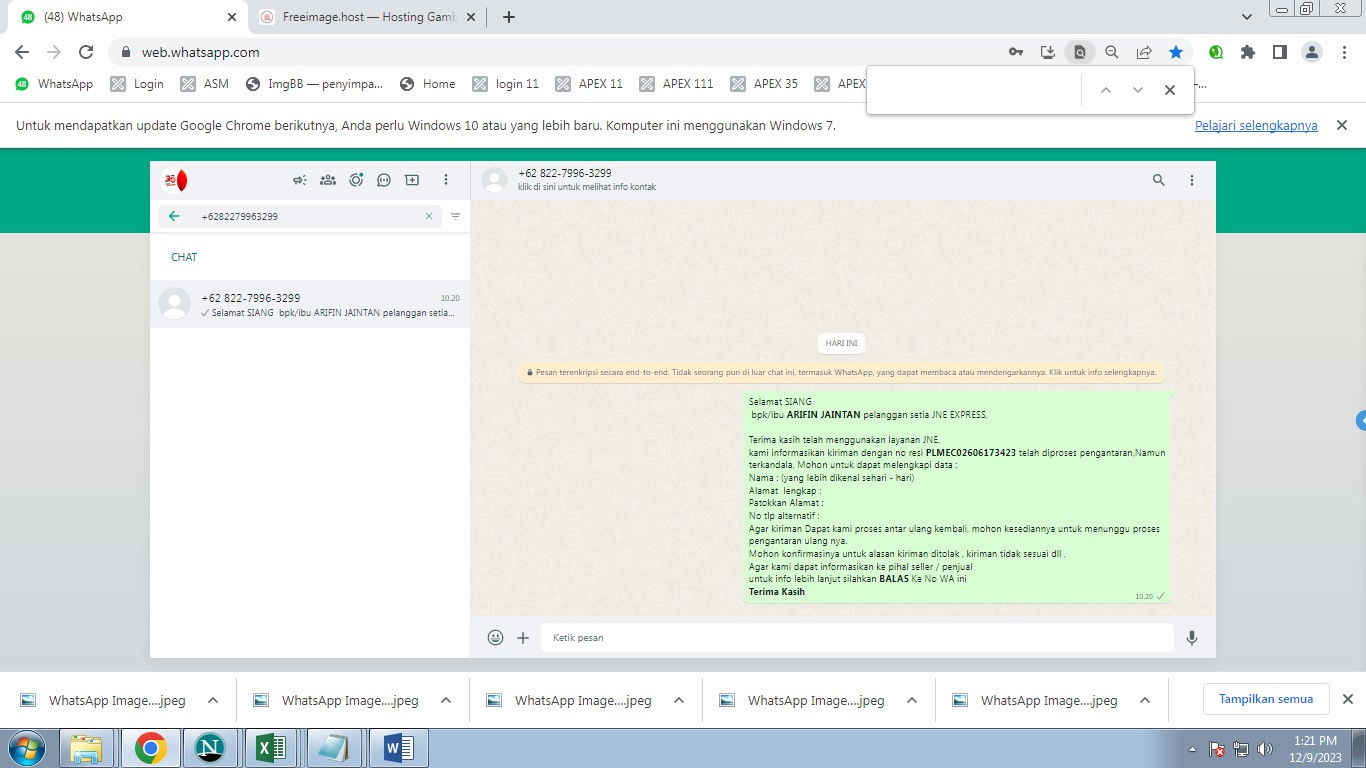Go back from search with green arrow
Image resolution: width=1366 pixels, height=768 pixels.
pos(174,216)
